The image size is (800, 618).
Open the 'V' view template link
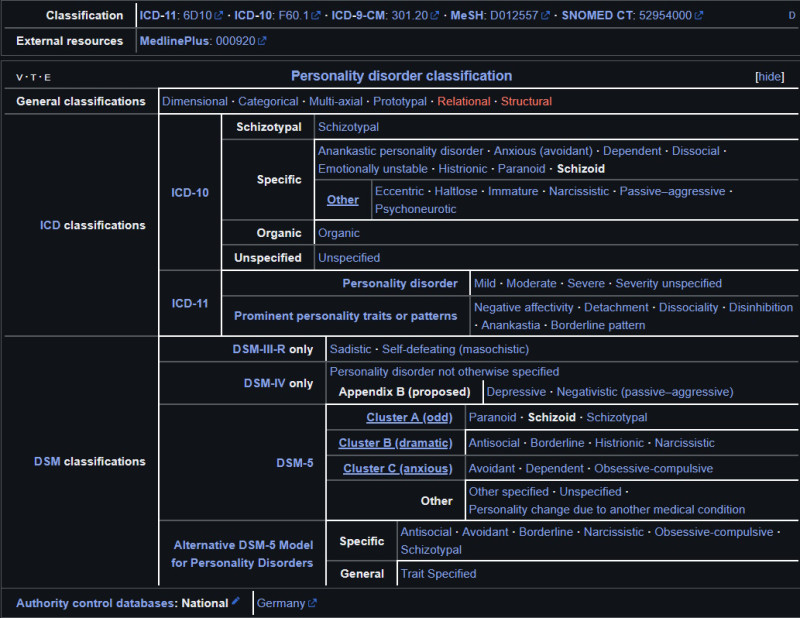[x=21, y=77]
